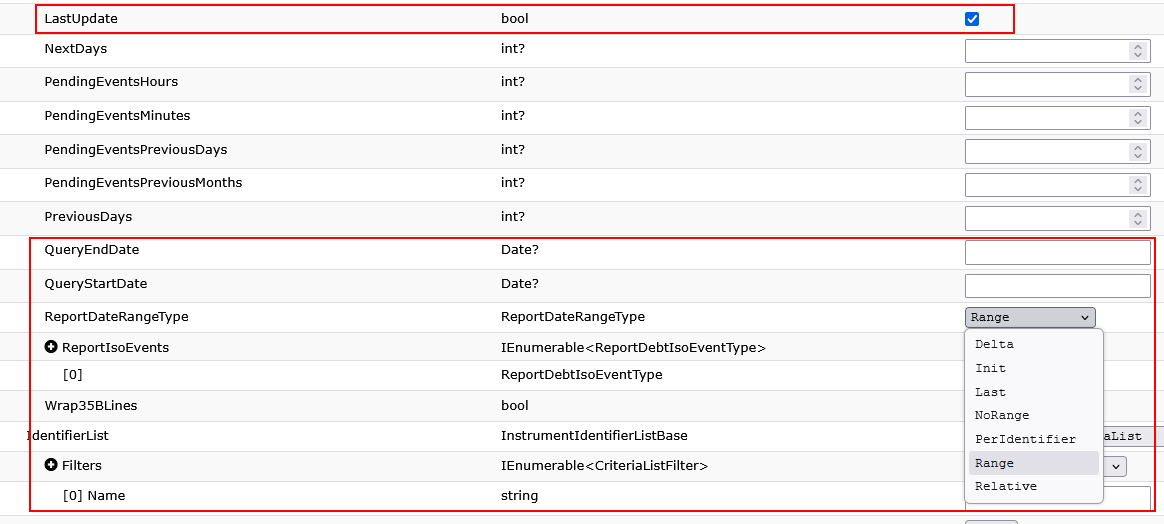The image size is (1164, 524).
Task: Click the [0] Name row label
Action: [x=94, y=495]
